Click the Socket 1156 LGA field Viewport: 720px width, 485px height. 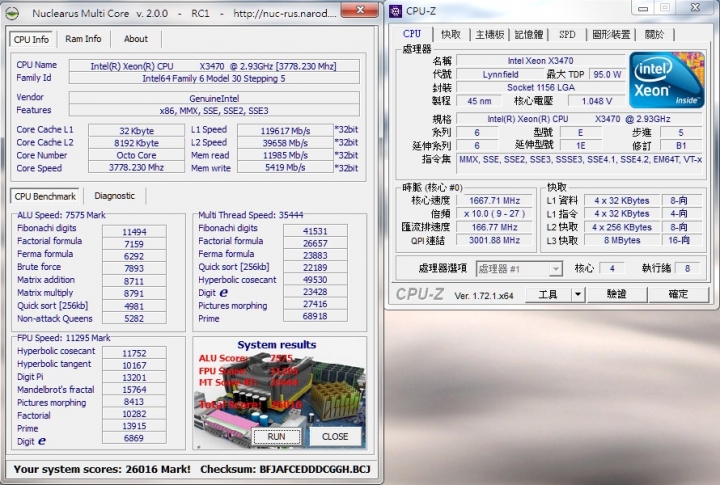(x=540, y=87)
